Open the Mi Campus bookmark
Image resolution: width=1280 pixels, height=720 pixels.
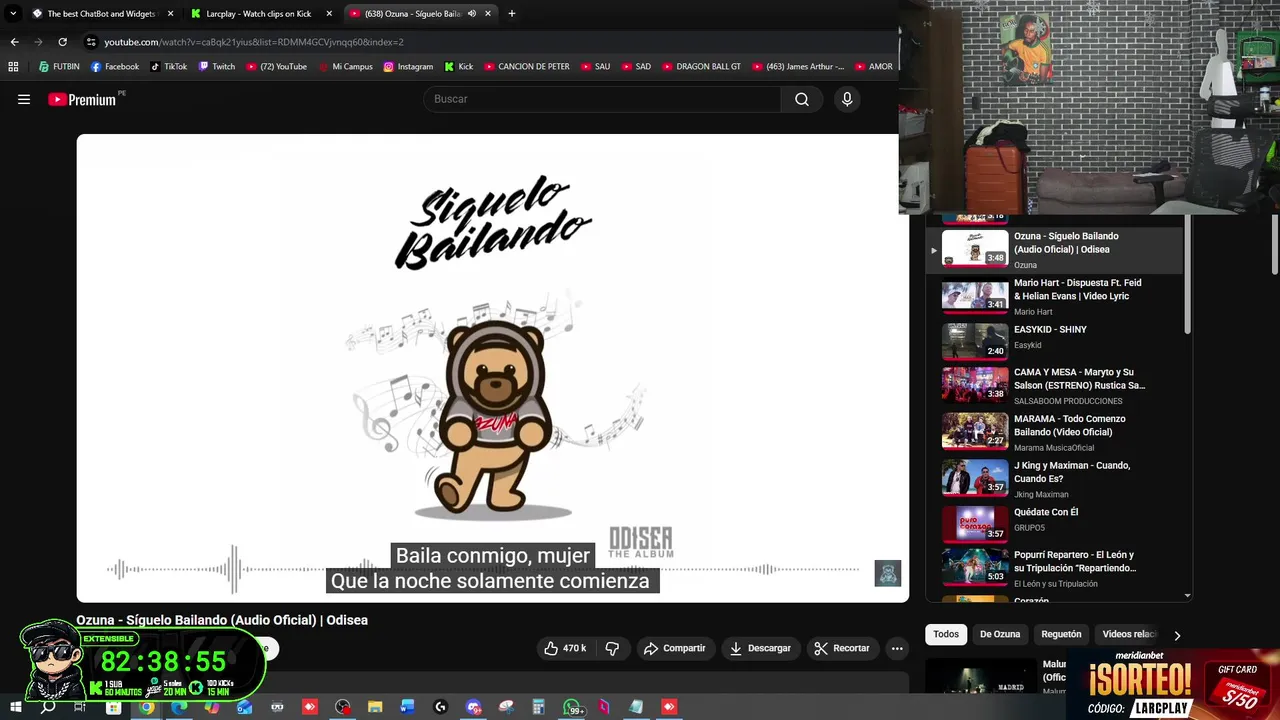[345, 67]
